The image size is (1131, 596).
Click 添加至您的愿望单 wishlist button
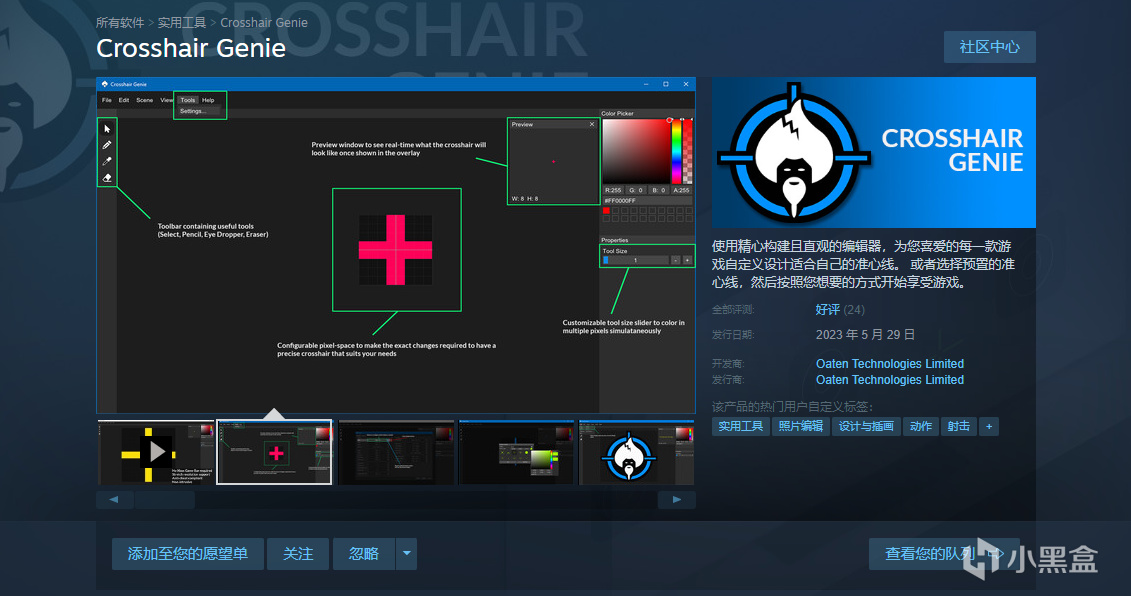pyautogui.click(x=188, y=553)
